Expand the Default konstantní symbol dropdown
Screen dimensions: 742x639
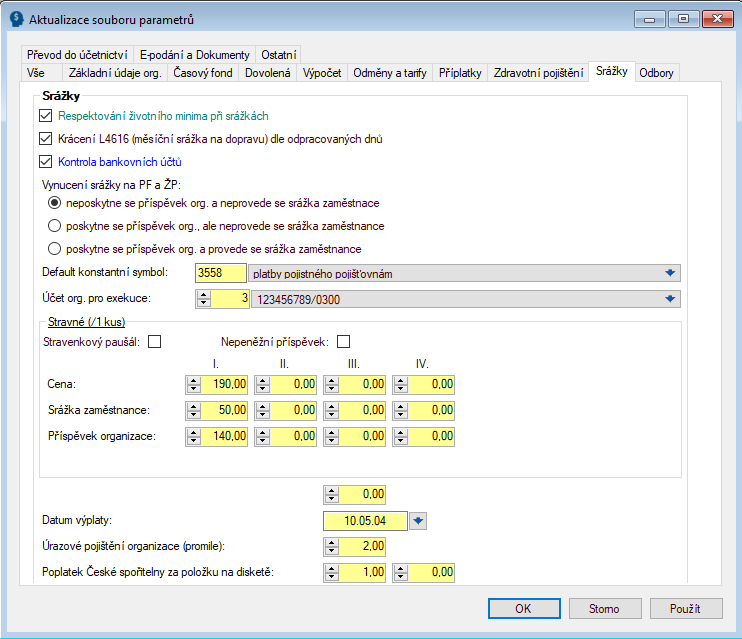pos(669,273)
